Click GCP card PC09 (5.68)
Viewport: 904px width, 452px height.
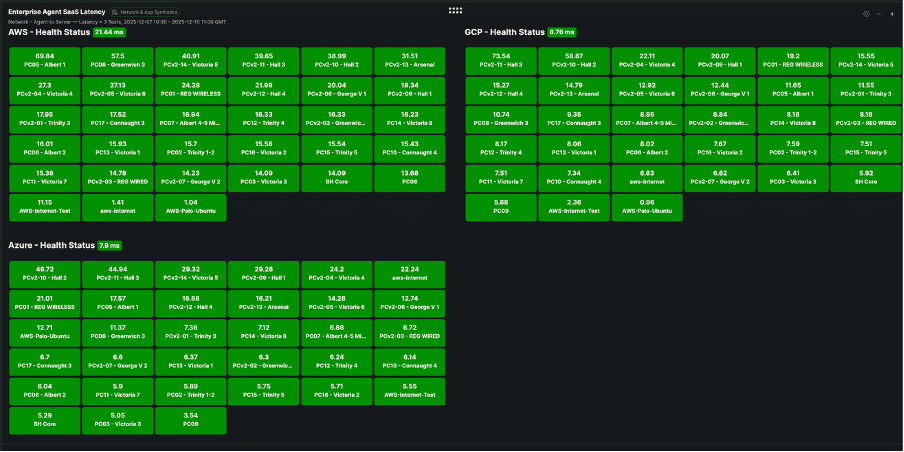click(x=501, y=208)
